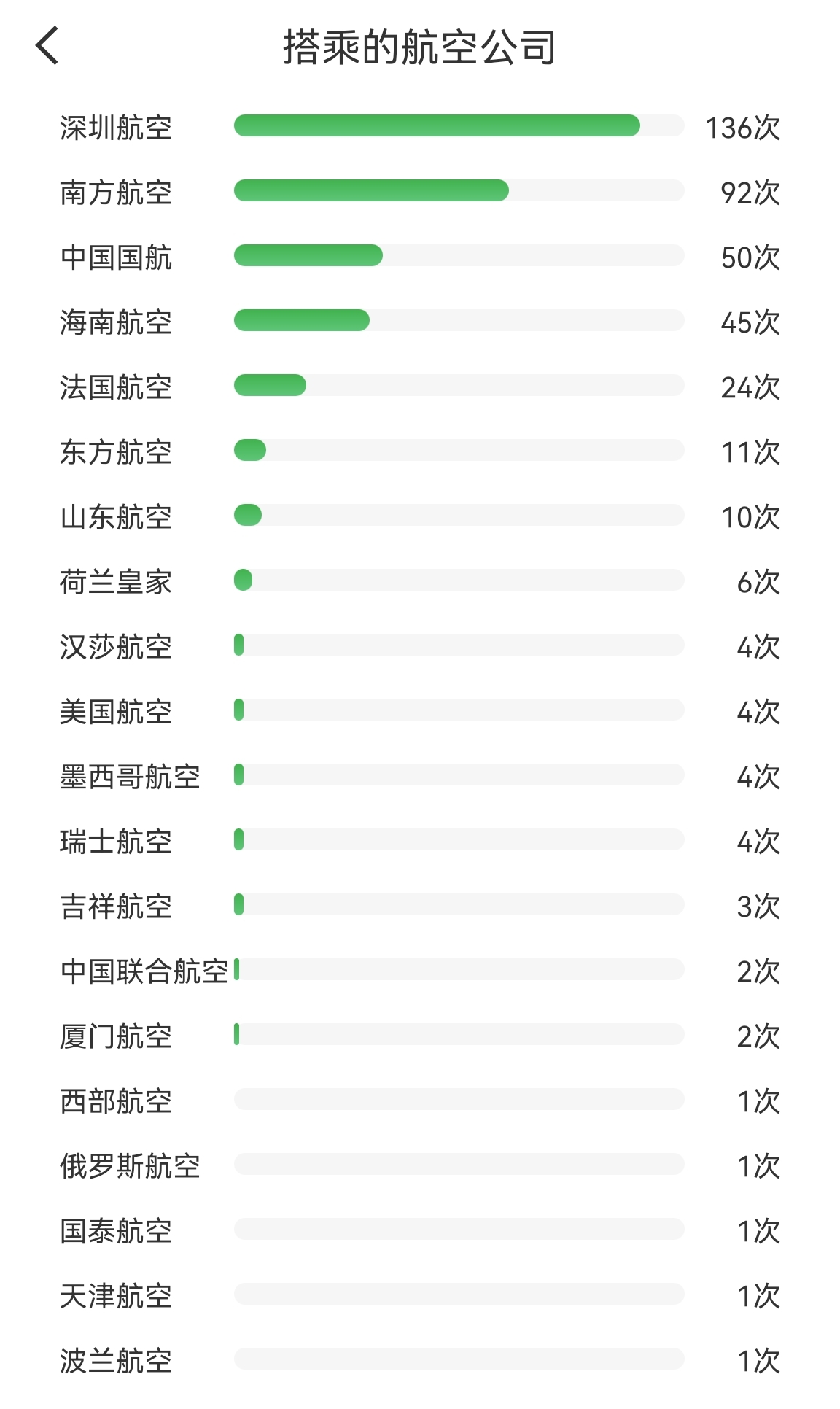Click the 深圳航空 green progress bar

pyautogui.click(x=459, y=125)
